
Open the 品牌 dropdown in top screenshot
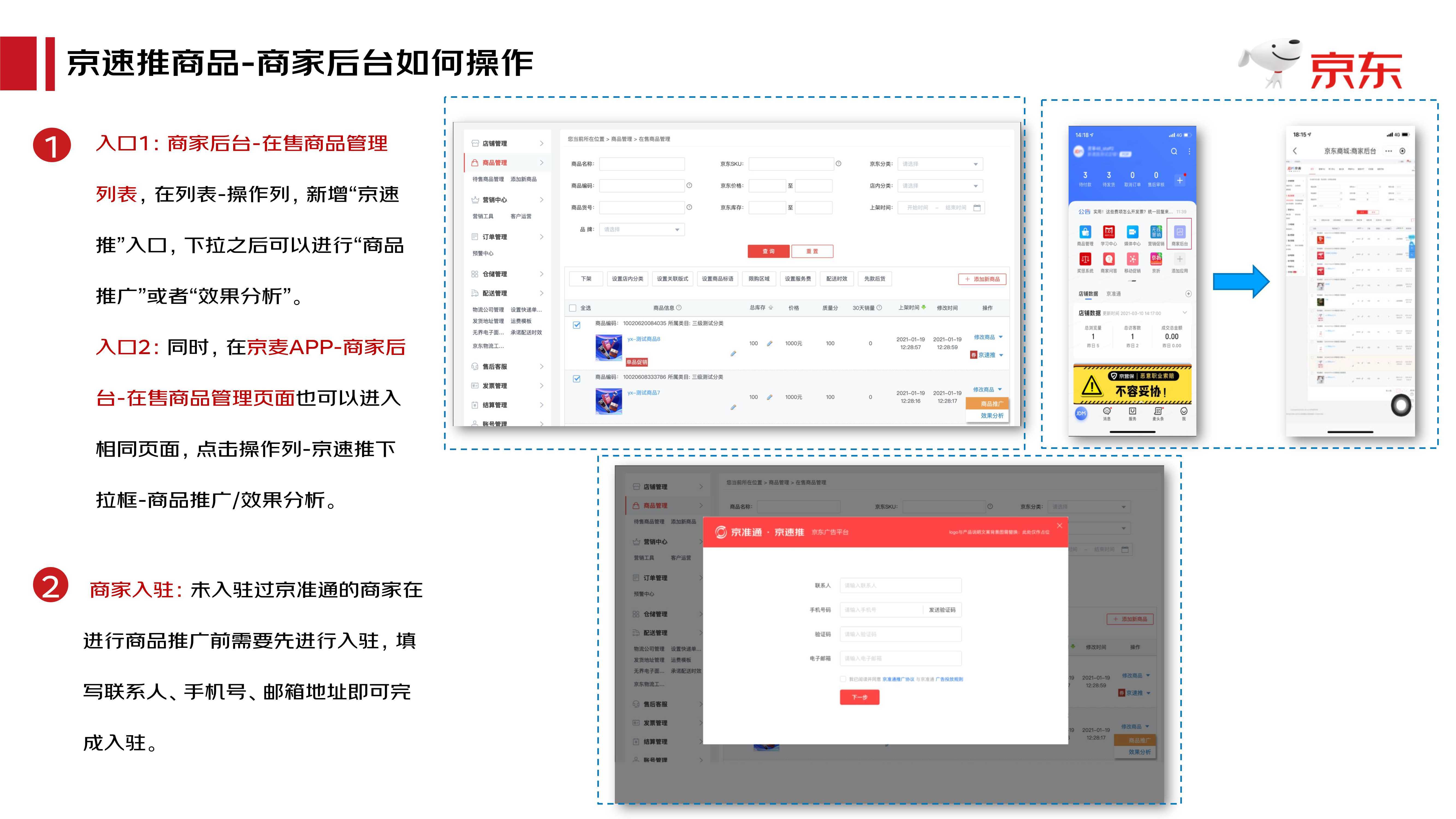pyautogui.click(x=642, y=230)
